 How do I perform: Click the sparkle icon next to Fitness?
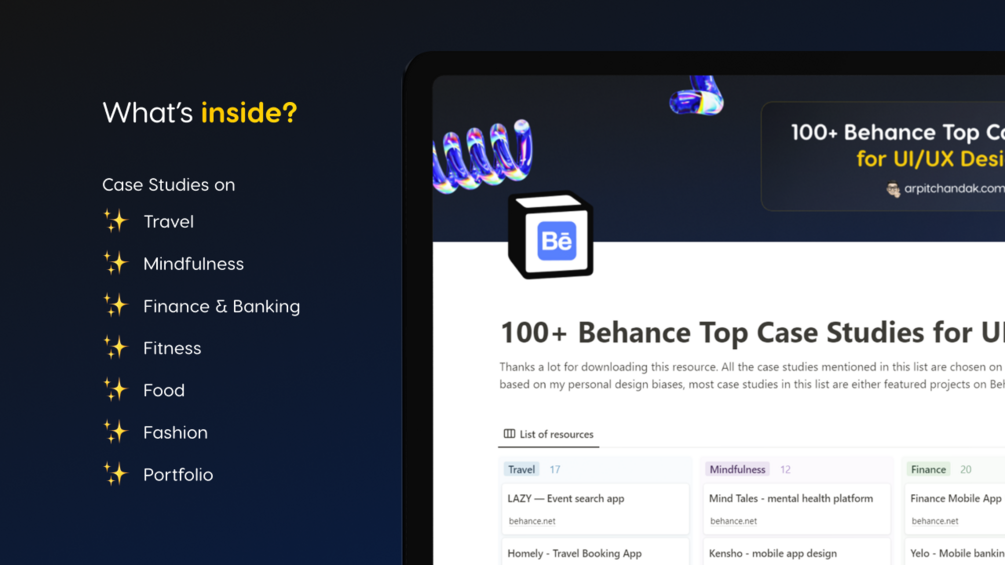115,347
